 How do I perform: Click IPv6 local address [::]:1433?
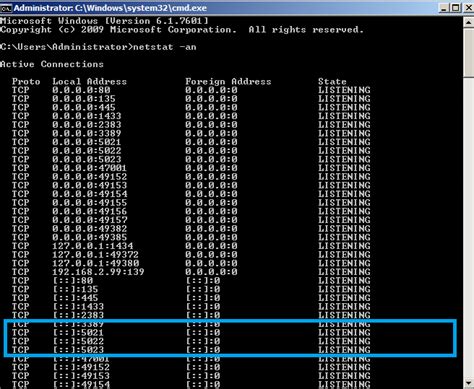click(78, 307)
